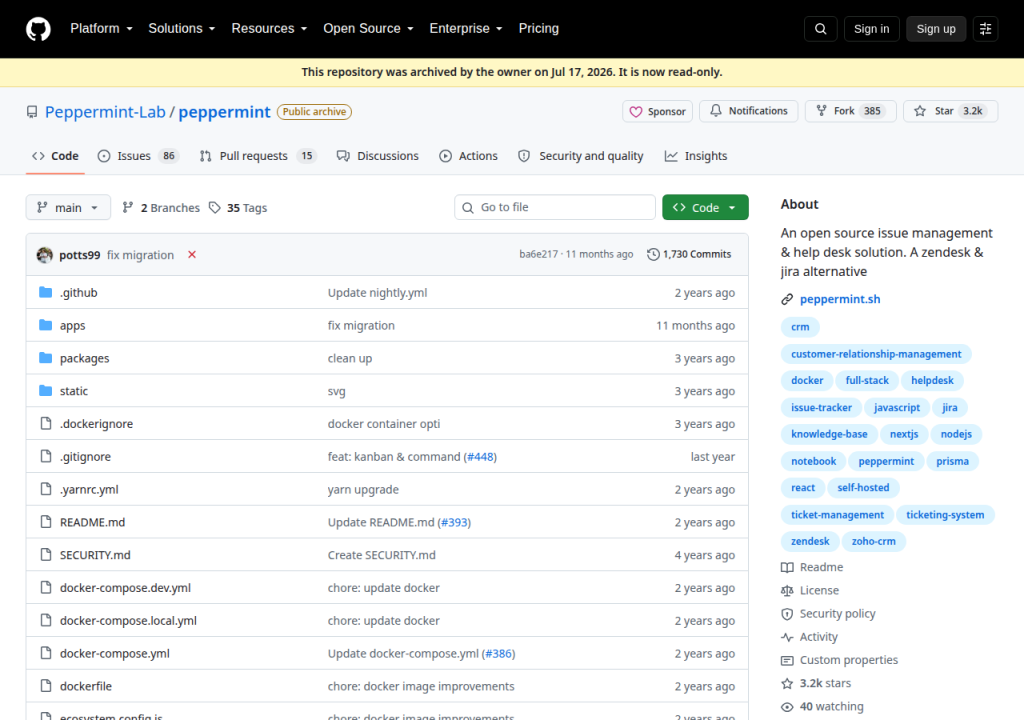The height and width of the screenshot is (720, 1024).
Task: Click the star icon beside 3.2k stars
Action: point(787,683)
